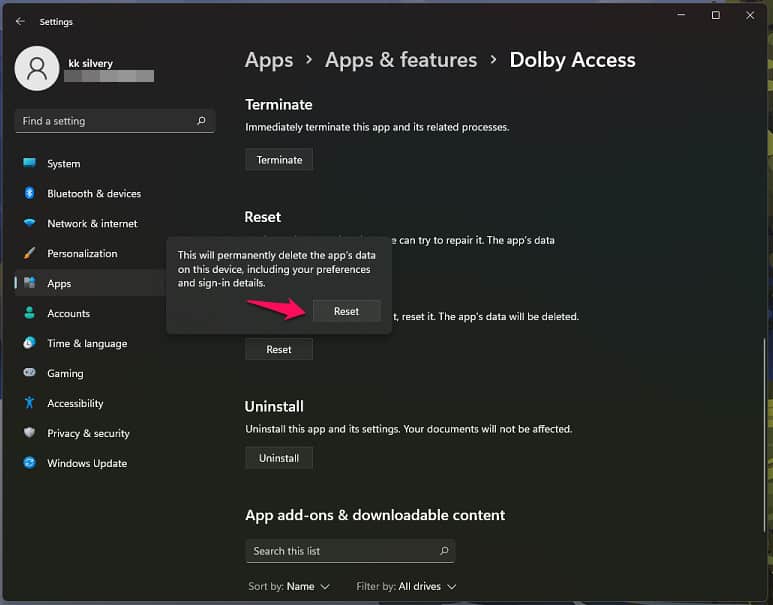The width and height of the screenshot is (773, 605).
Task: Expand the Sort by Name dropdown
Action: (x=293, y=586)
